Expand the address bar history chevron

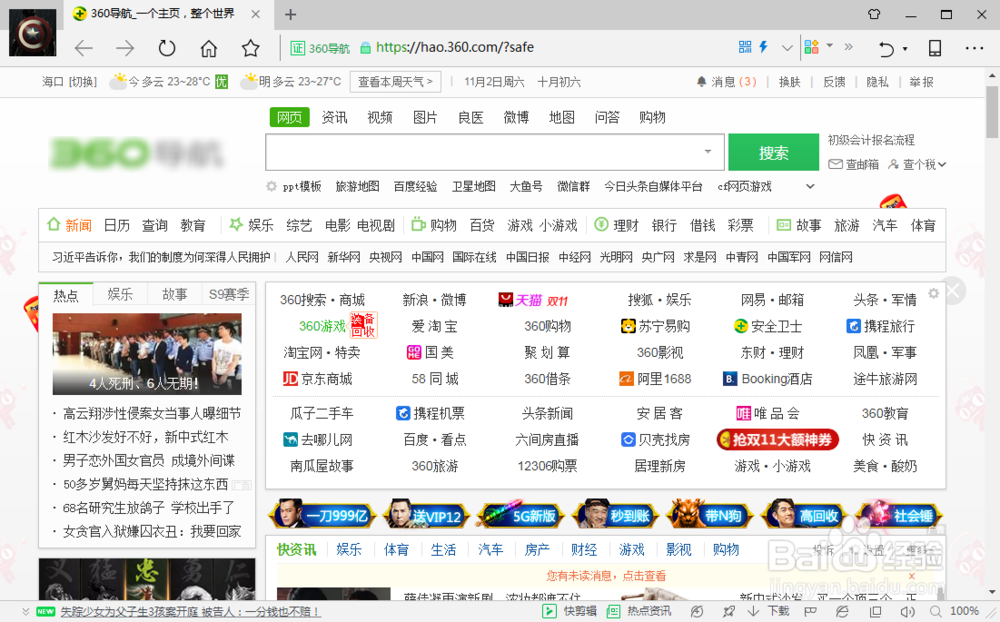(787, 47)
